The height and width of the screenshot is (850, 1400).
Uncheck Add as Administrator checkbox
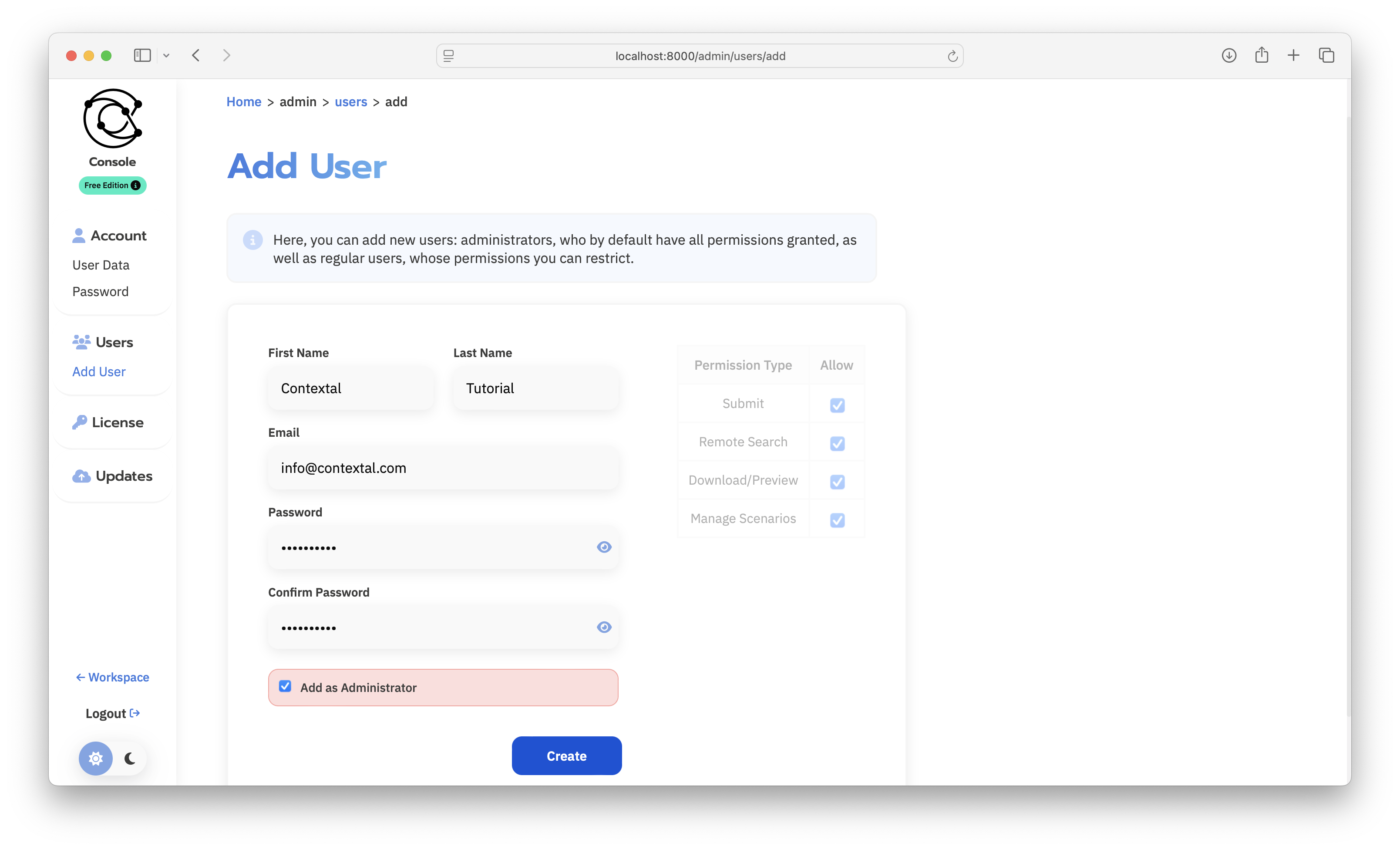tap(285, 686)
